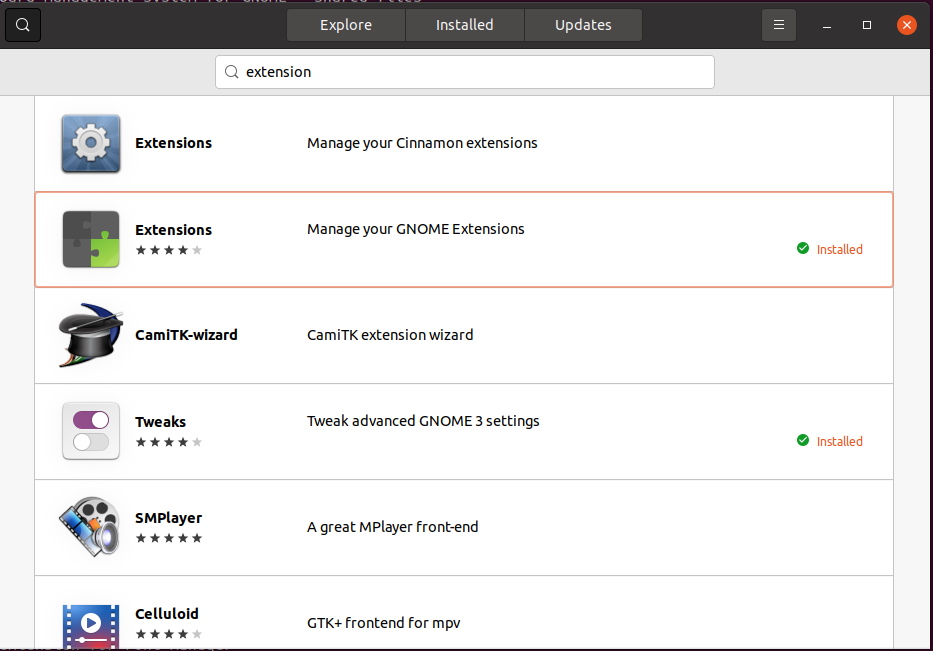Viewport: 933px width, 651px height.
Task: Click the magnifier icon in search field
Action: [231, 72]
